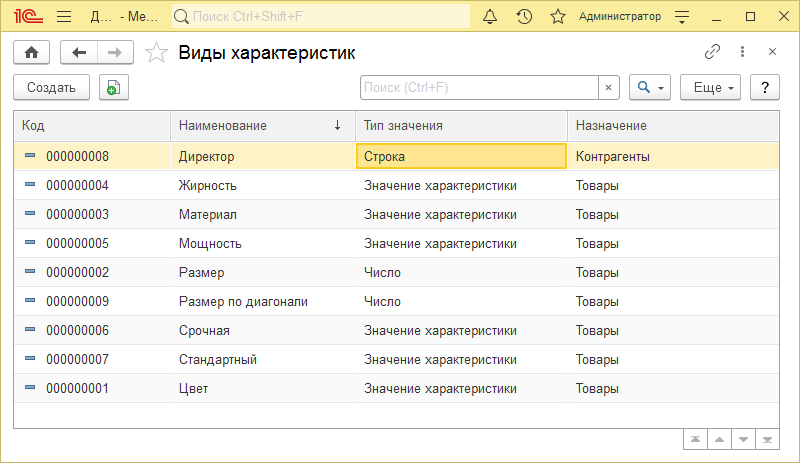Select the row icon for 000000002
This screenshot has width=800, height=463.
coord(30,272)
